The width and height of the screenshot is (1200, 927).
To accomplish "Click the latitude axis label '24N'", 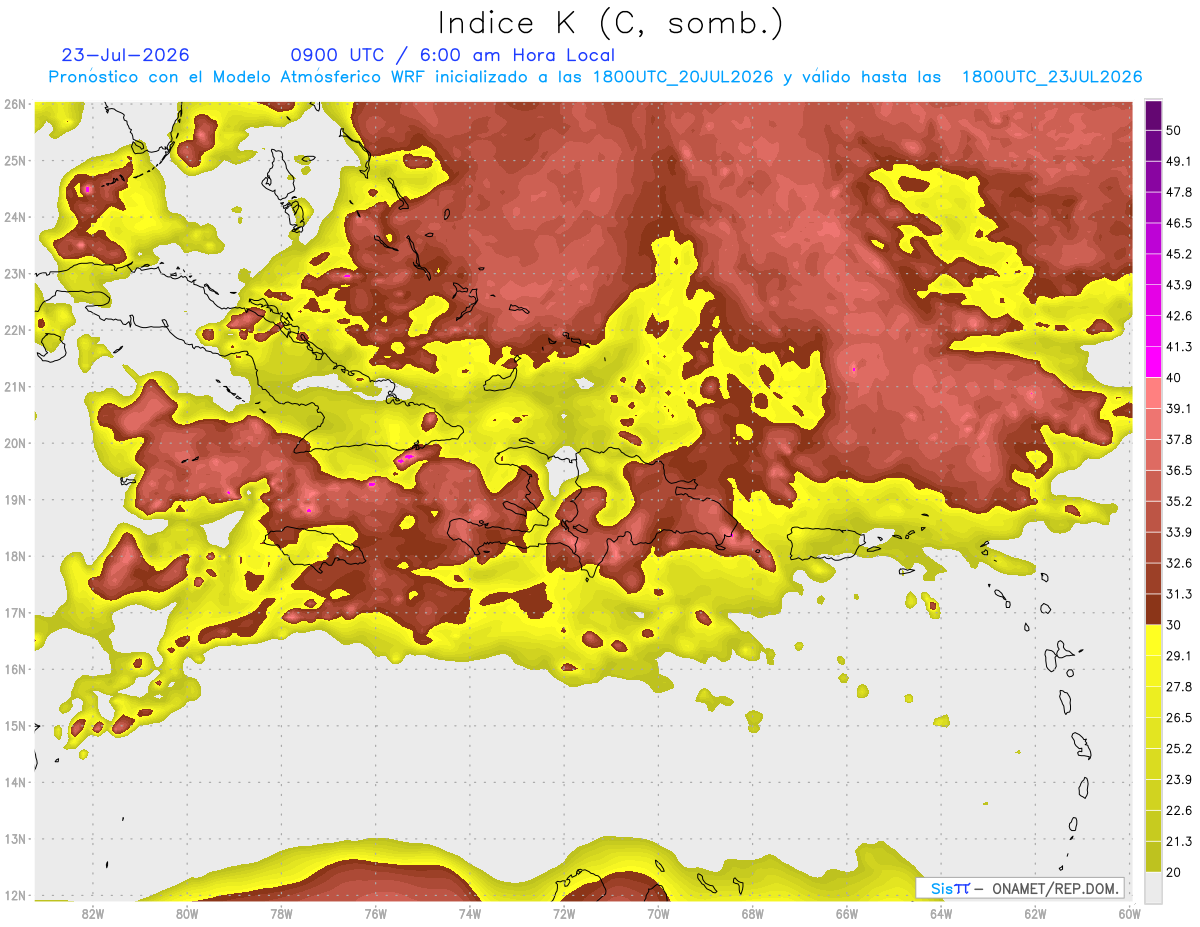I will pyautogui.click(x=14, y=217).
